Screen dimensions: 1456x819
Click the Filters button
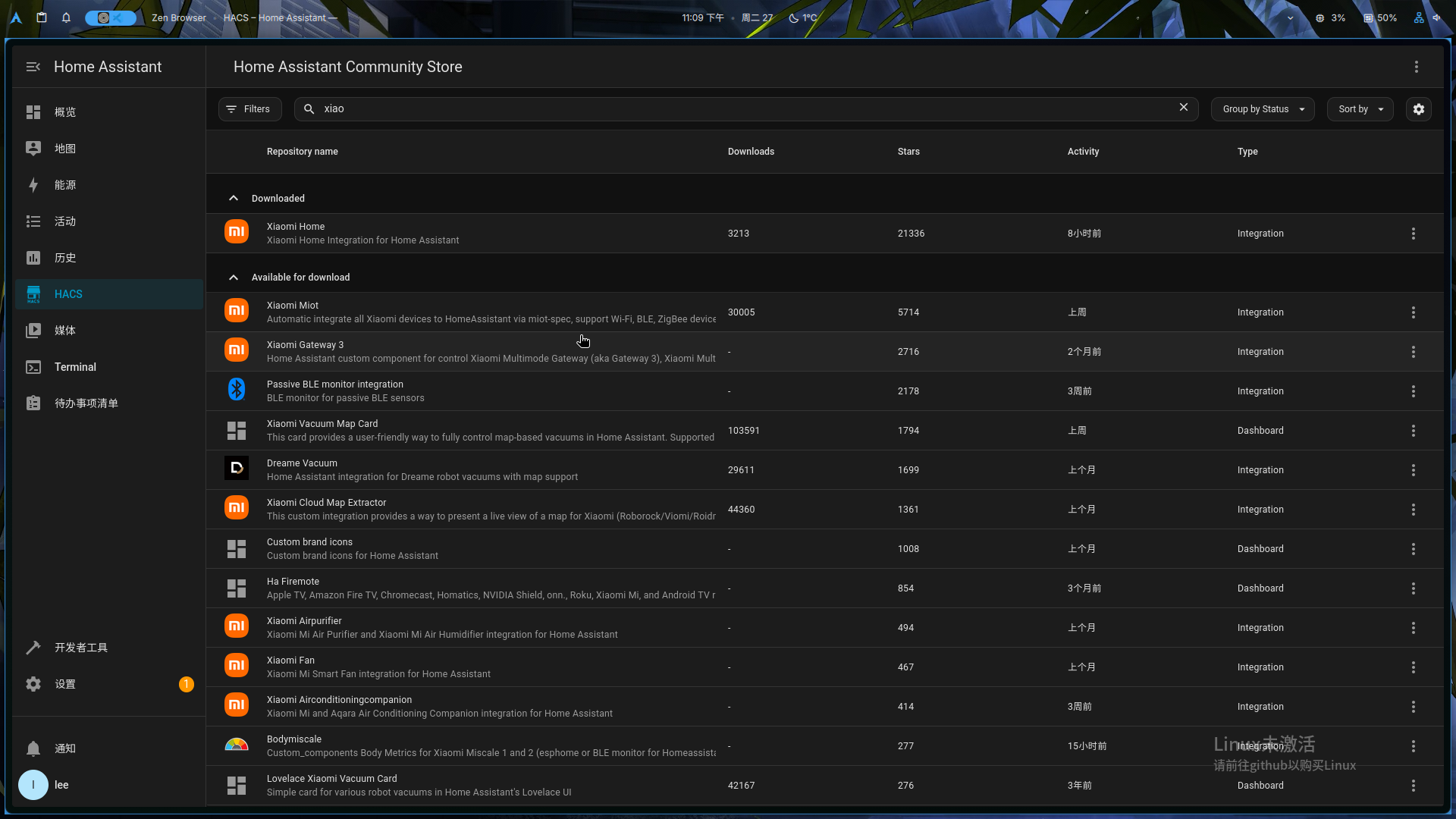[x=249, y=109]
